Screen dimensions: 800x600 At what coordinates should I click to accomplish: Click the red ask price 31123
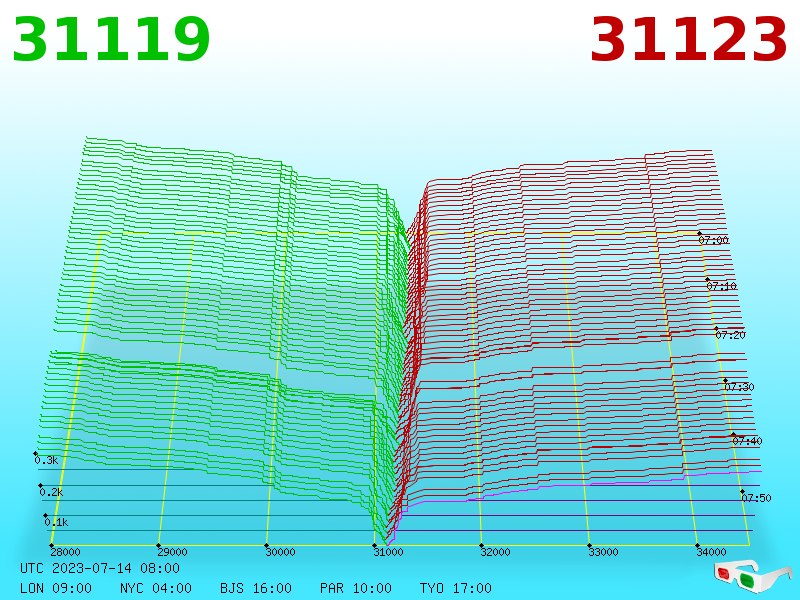688,39
